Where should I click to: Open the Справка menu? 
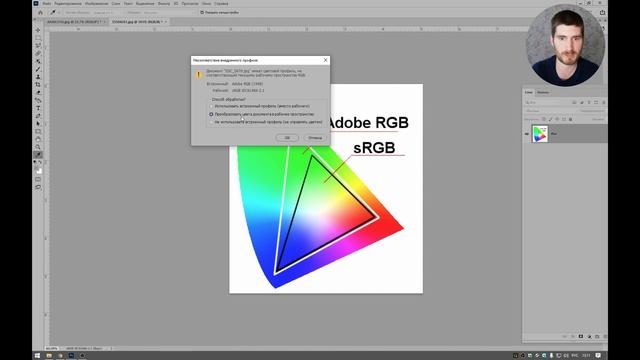coord(221,4)
